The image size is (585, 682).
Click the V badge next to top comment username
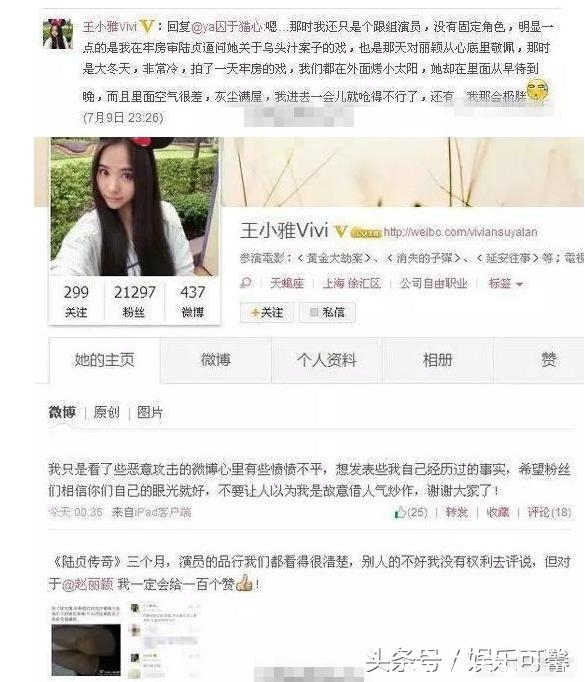pyautogui.click(x=147, y=27)
